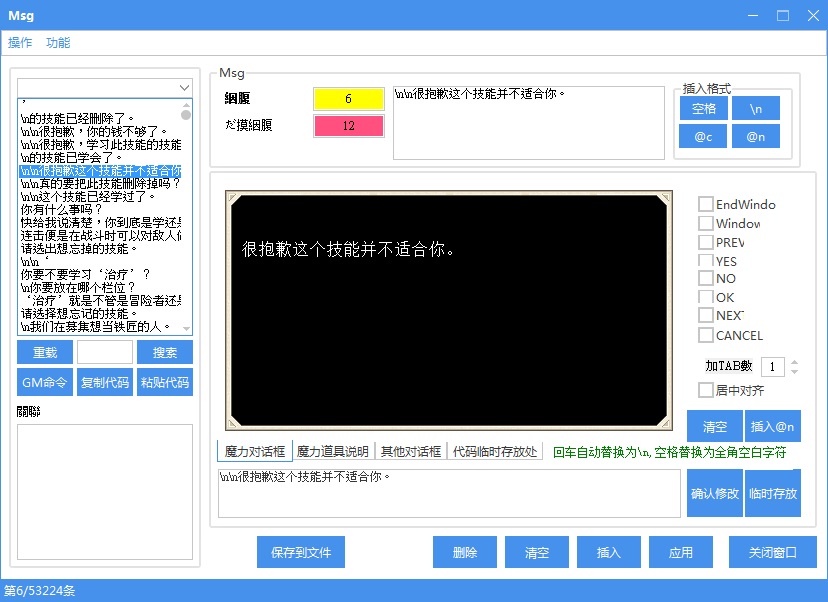
Task: Click the message list scrollbar thumb
Action: pos(186,115)
